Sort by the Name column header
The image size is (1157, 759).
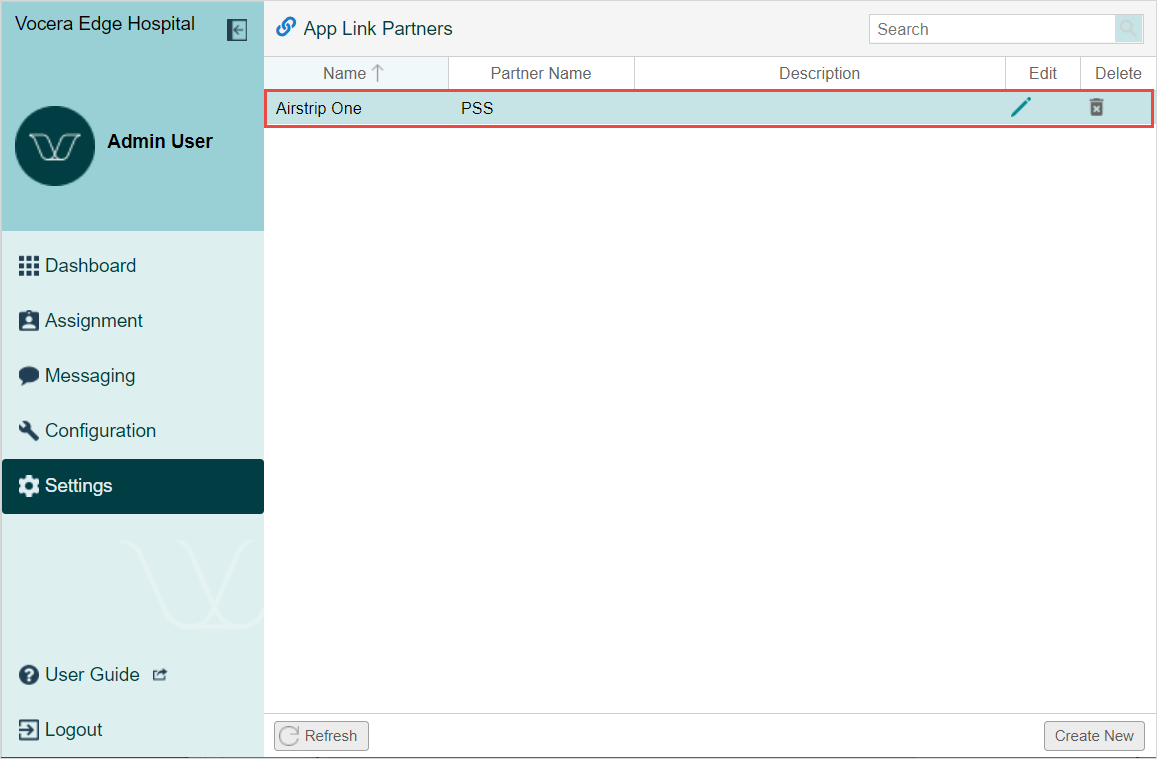click(x=356, y=73)
